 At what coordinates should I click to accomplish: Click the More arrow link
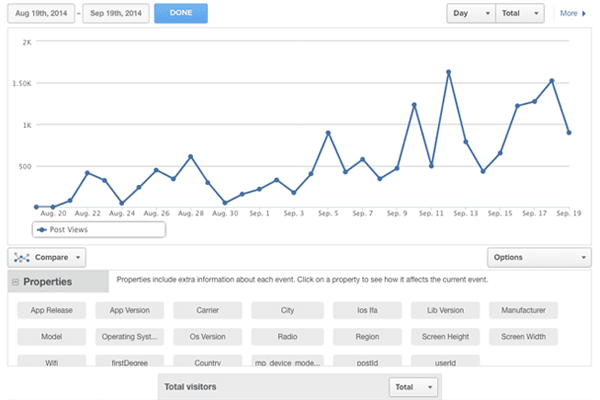(x=572, y=14)
